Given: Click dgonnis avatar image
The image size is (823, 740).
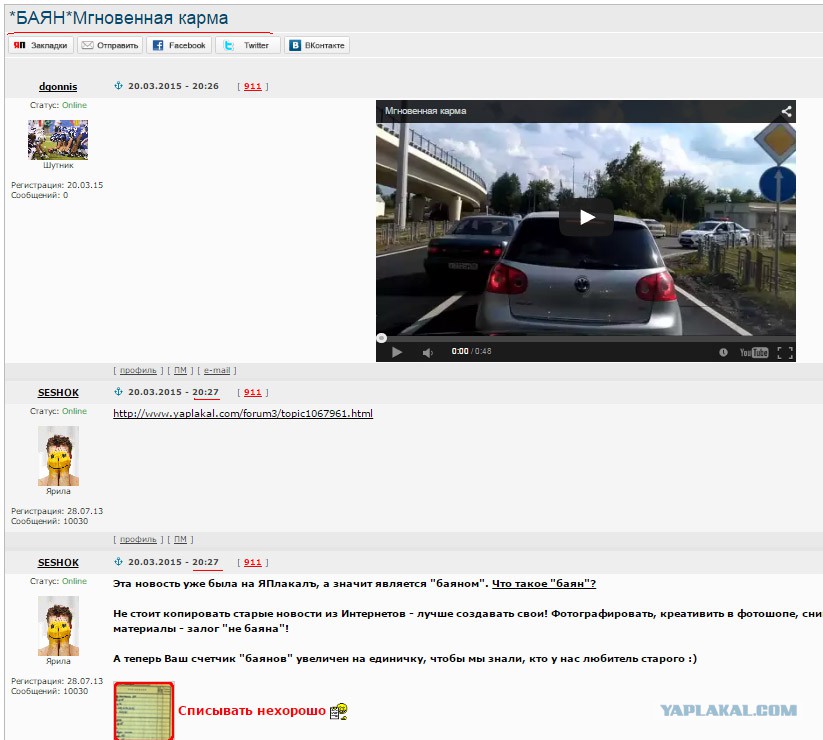Looking at the screenshot, I should click(x=58, y=140).
